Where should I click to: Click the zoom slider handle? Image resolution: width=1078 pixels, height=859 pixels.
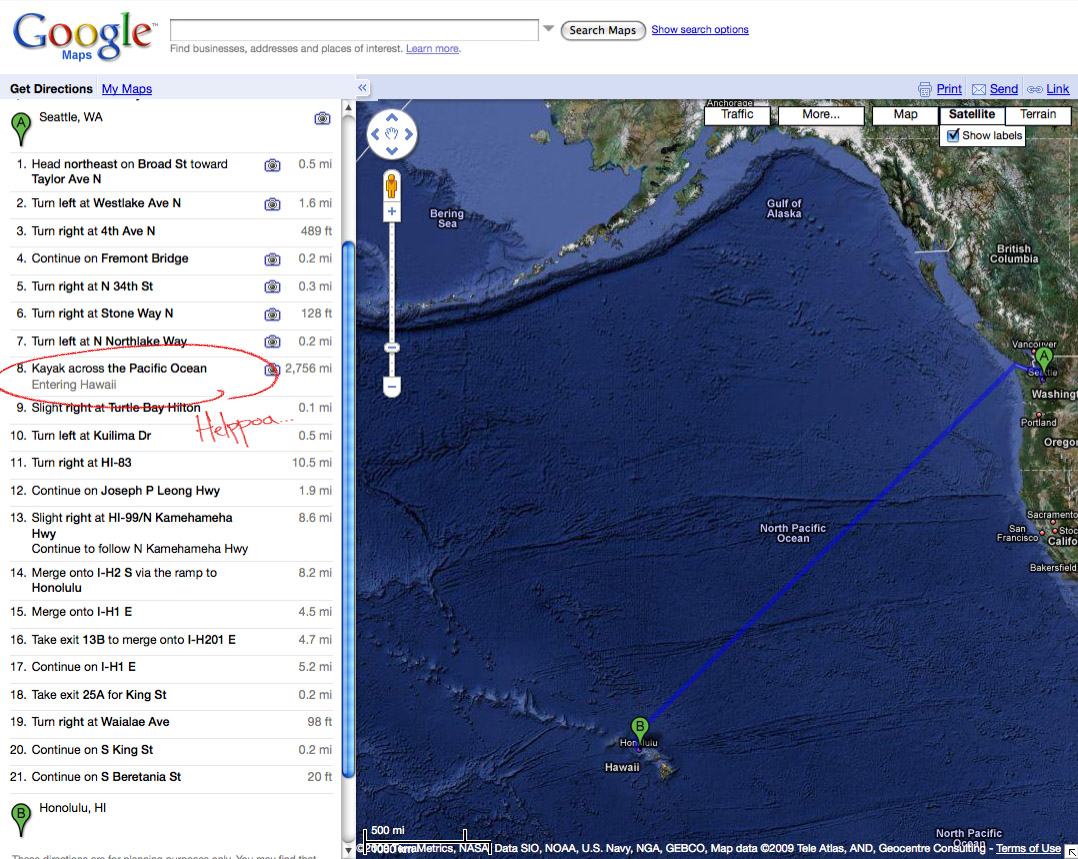[x=392, y=348]
